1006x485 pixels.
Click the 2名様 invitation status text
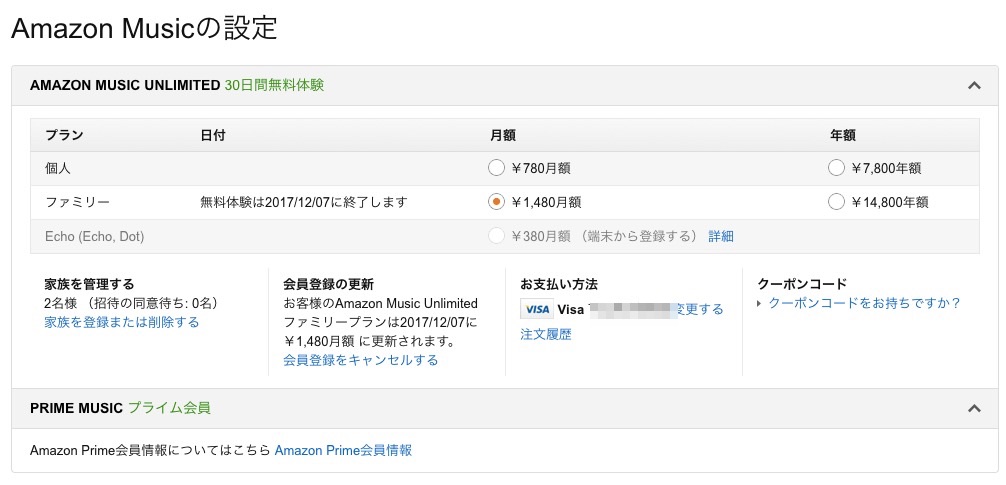click(132, 303)
